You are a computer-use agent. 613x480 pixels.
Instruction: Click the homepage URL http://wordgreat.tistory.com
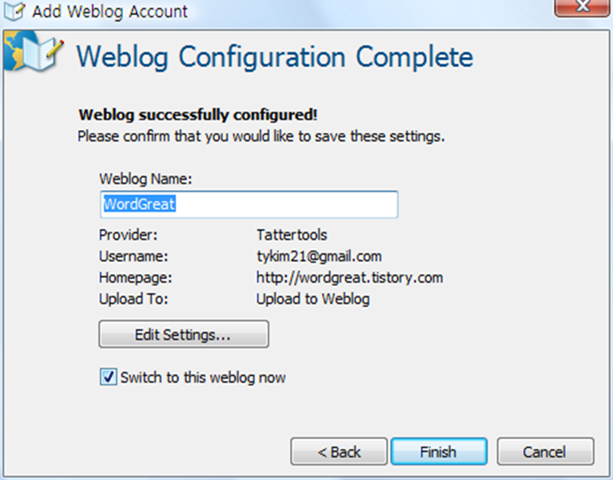349,278
